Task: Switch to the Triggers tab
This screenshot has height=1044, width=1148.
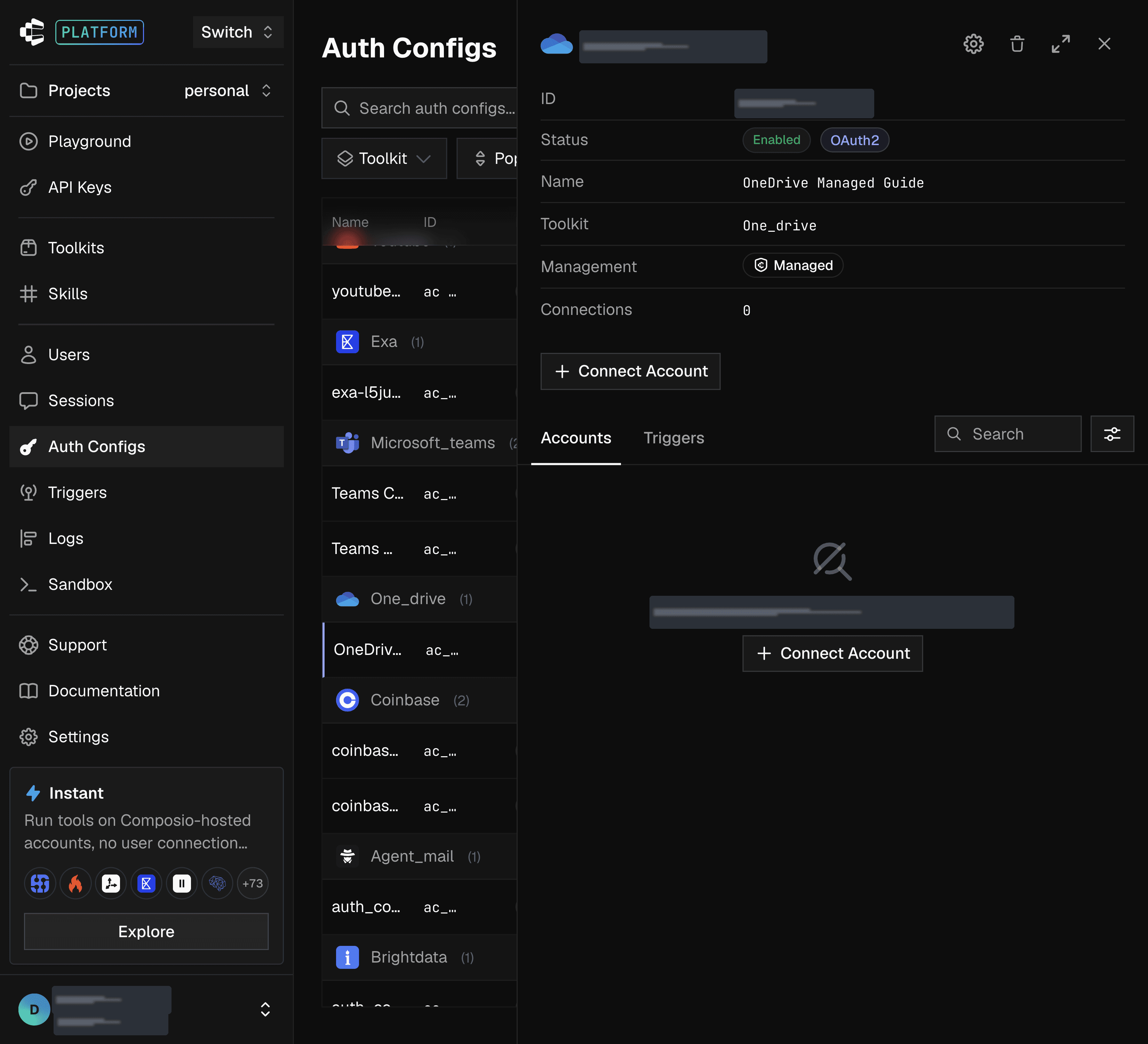Action: (673, 438)
